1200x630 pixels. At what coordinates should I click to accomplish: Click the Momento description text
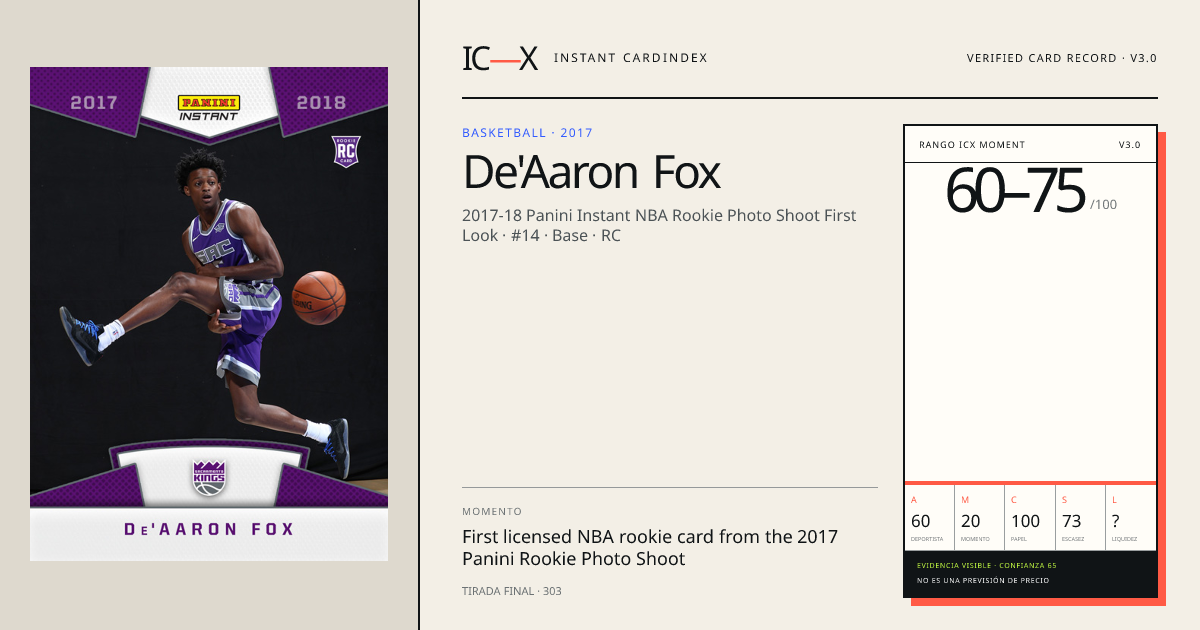(650, 548)
